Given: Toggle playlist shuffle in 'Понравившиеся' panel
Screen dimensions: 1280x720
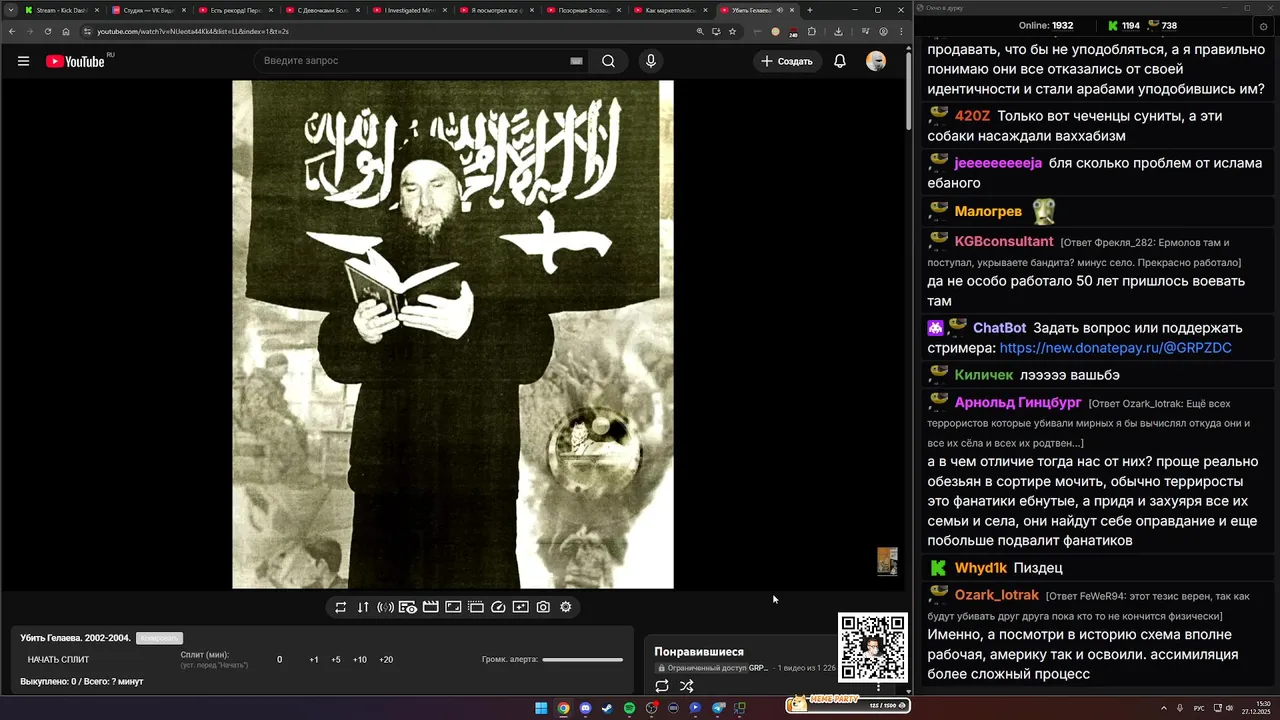Looking at the screenshot, I should [687, 686].
